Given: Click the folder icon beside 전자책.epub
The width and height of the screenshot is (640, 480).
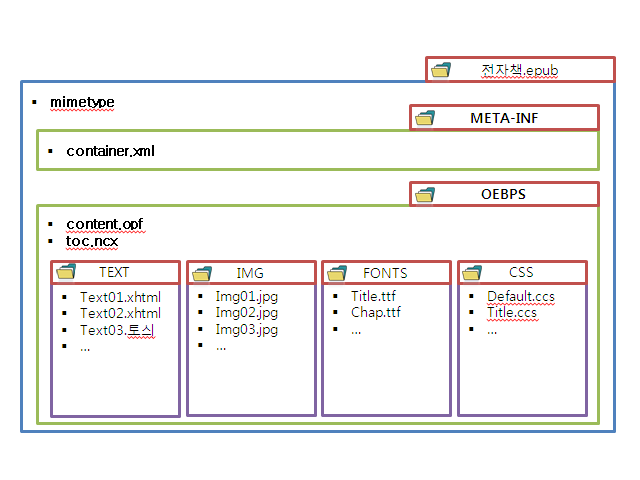Looking at the screenshot, I should coord(441,70).
